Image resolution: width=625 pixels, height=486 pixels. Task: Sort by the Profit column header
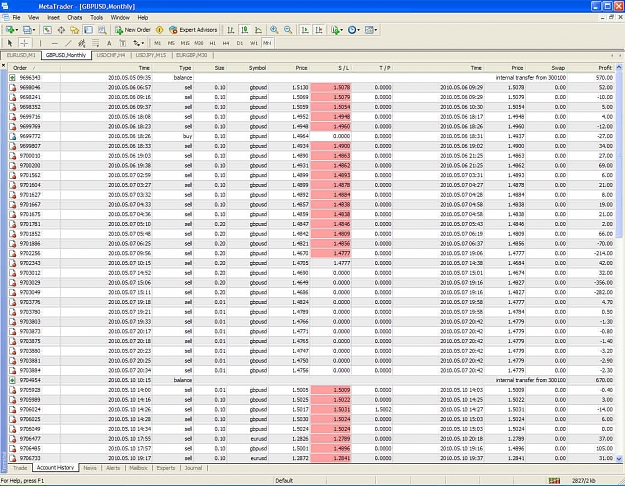592,68
